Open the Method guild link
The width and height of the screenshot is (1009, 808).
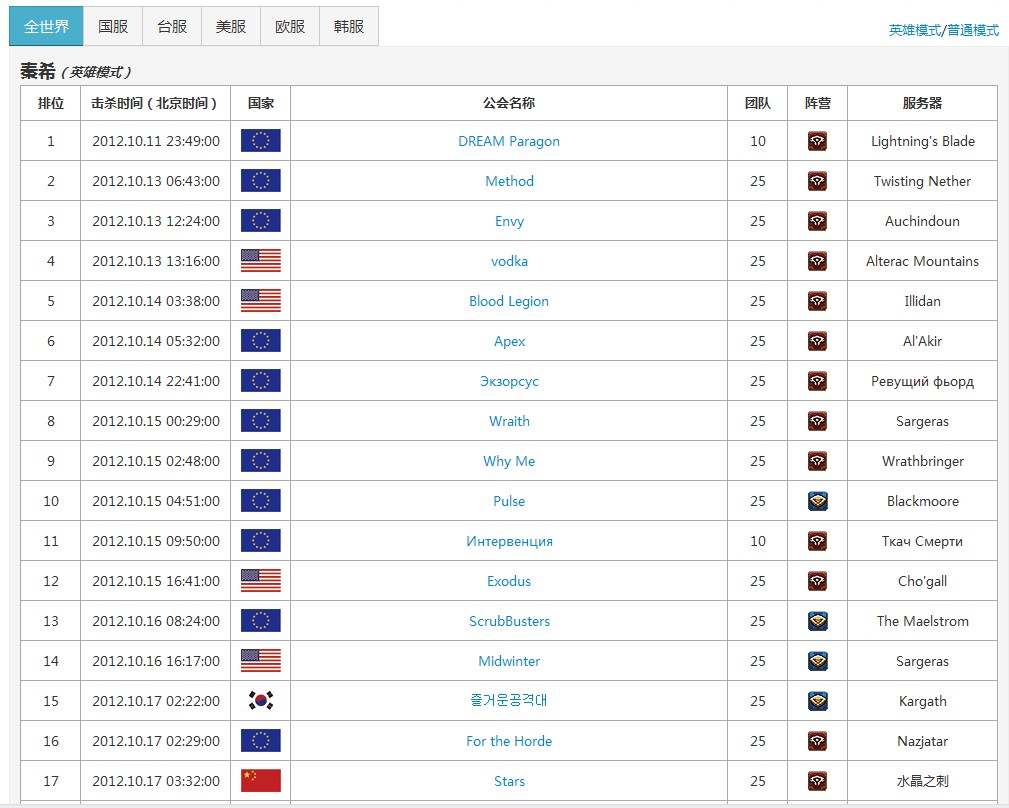coord(509,181)
